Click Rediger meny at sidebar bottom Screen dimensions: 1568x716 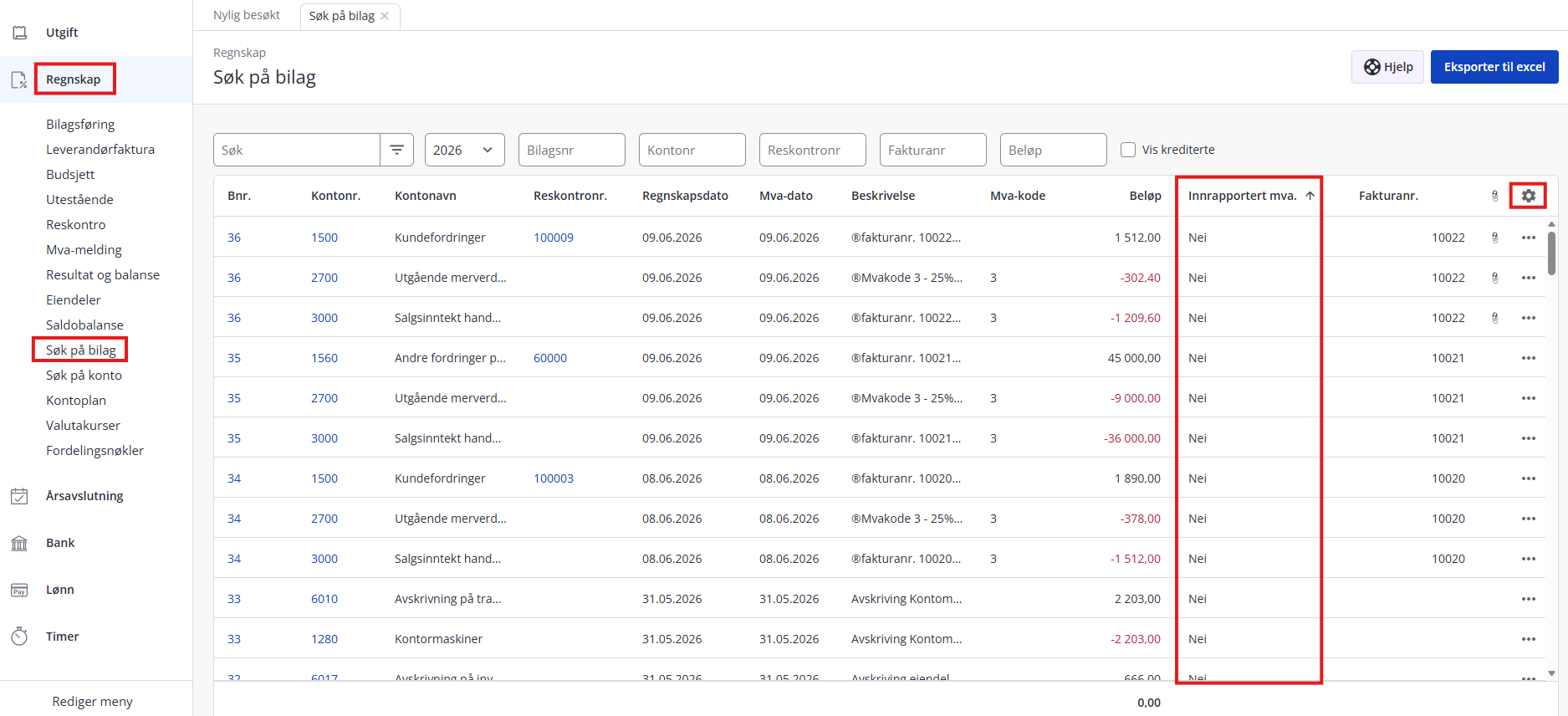(x=92, y=702)
